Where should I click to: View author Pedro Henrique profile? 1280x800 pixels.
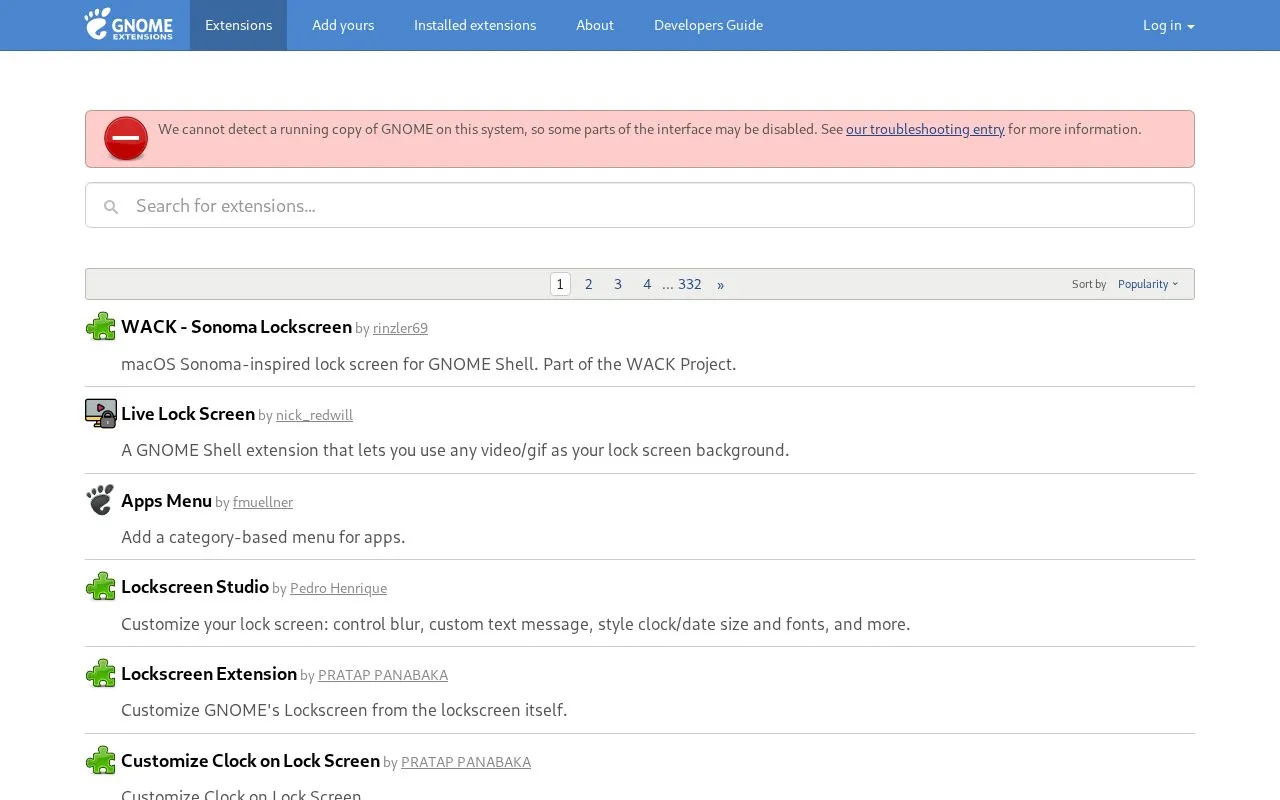(338, 588)
